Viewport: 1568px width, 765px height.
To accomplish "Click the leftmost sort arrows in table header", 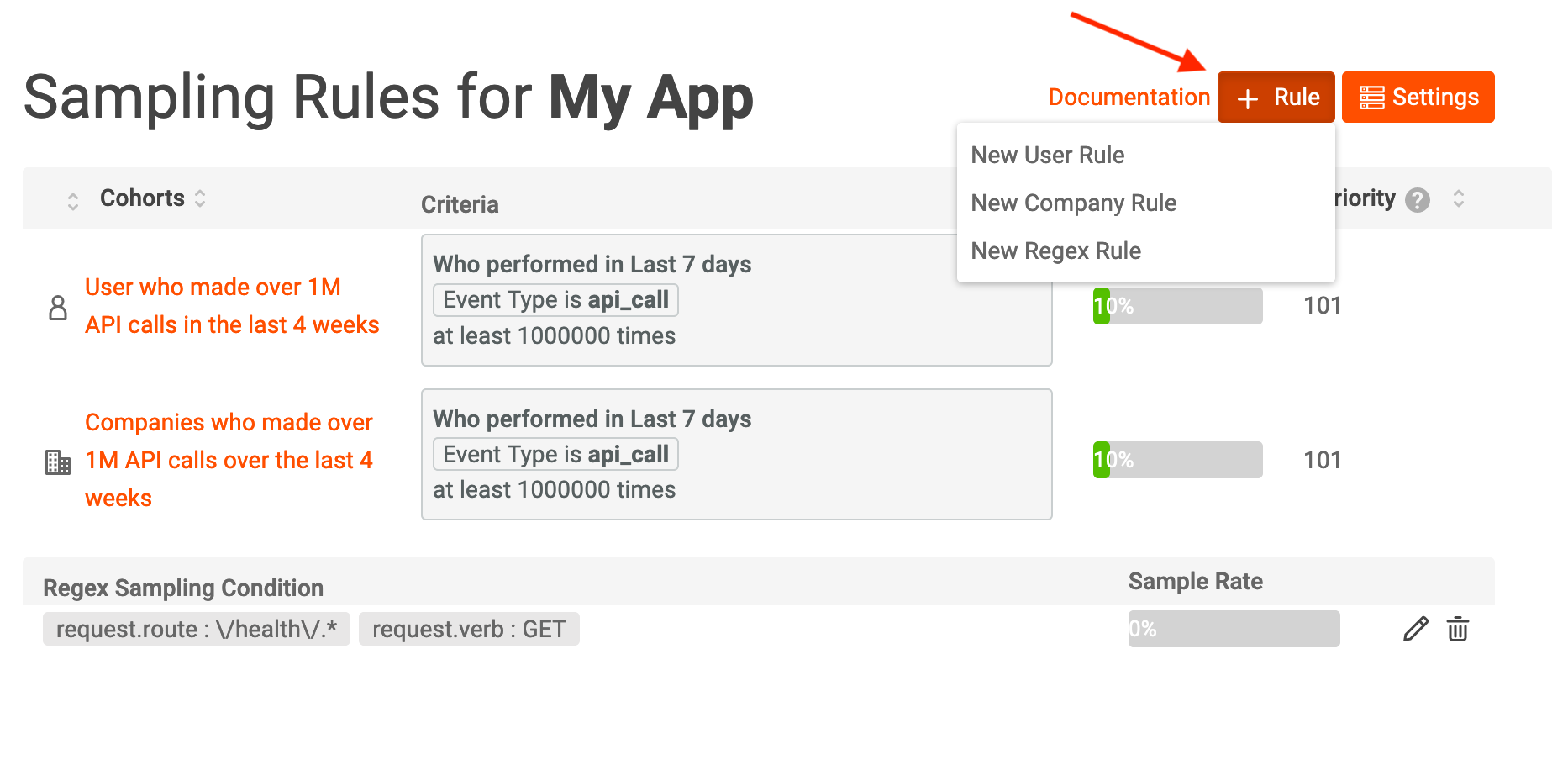I will (73, 201).
